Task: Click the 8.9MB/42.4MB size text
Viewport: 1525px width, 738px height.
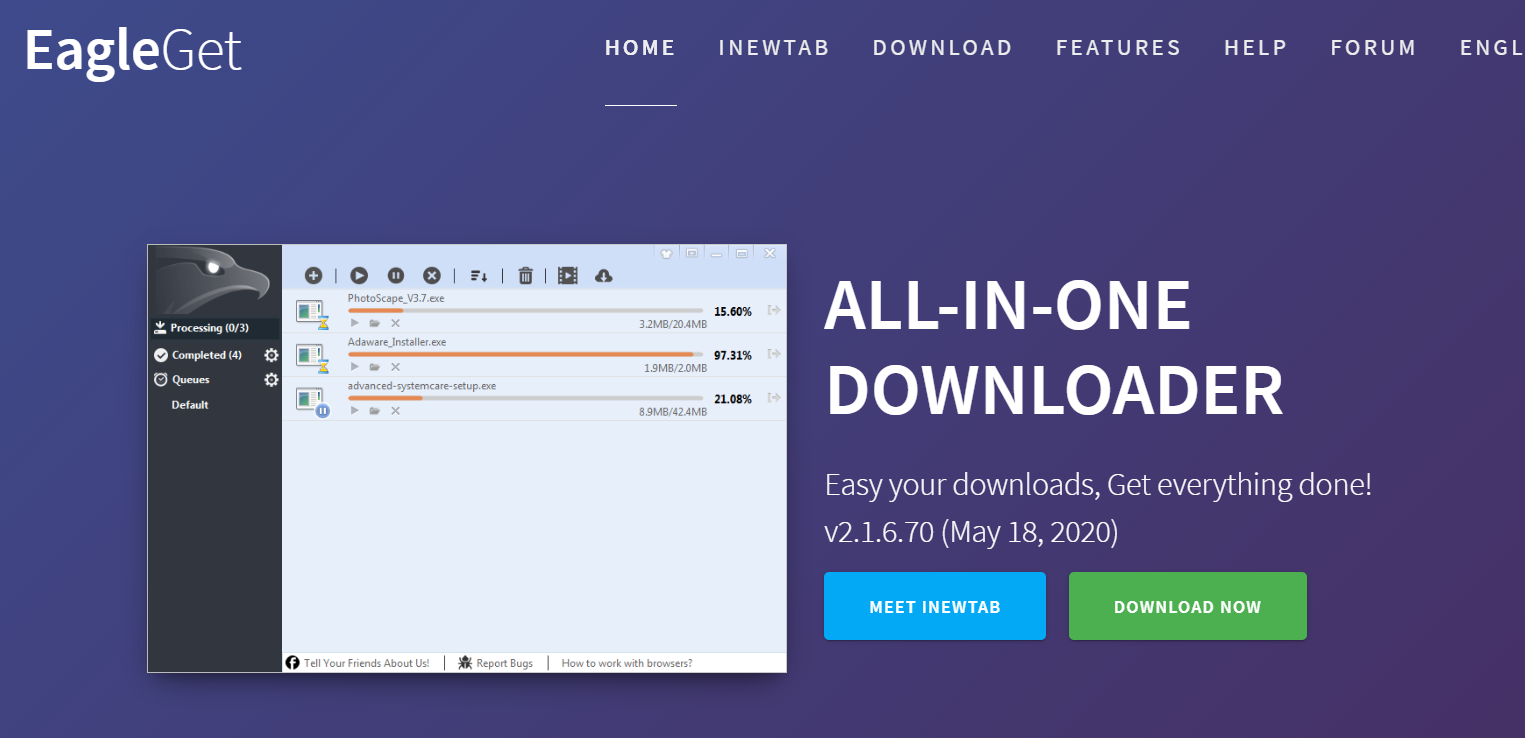Action: click(x=673, y=412)
